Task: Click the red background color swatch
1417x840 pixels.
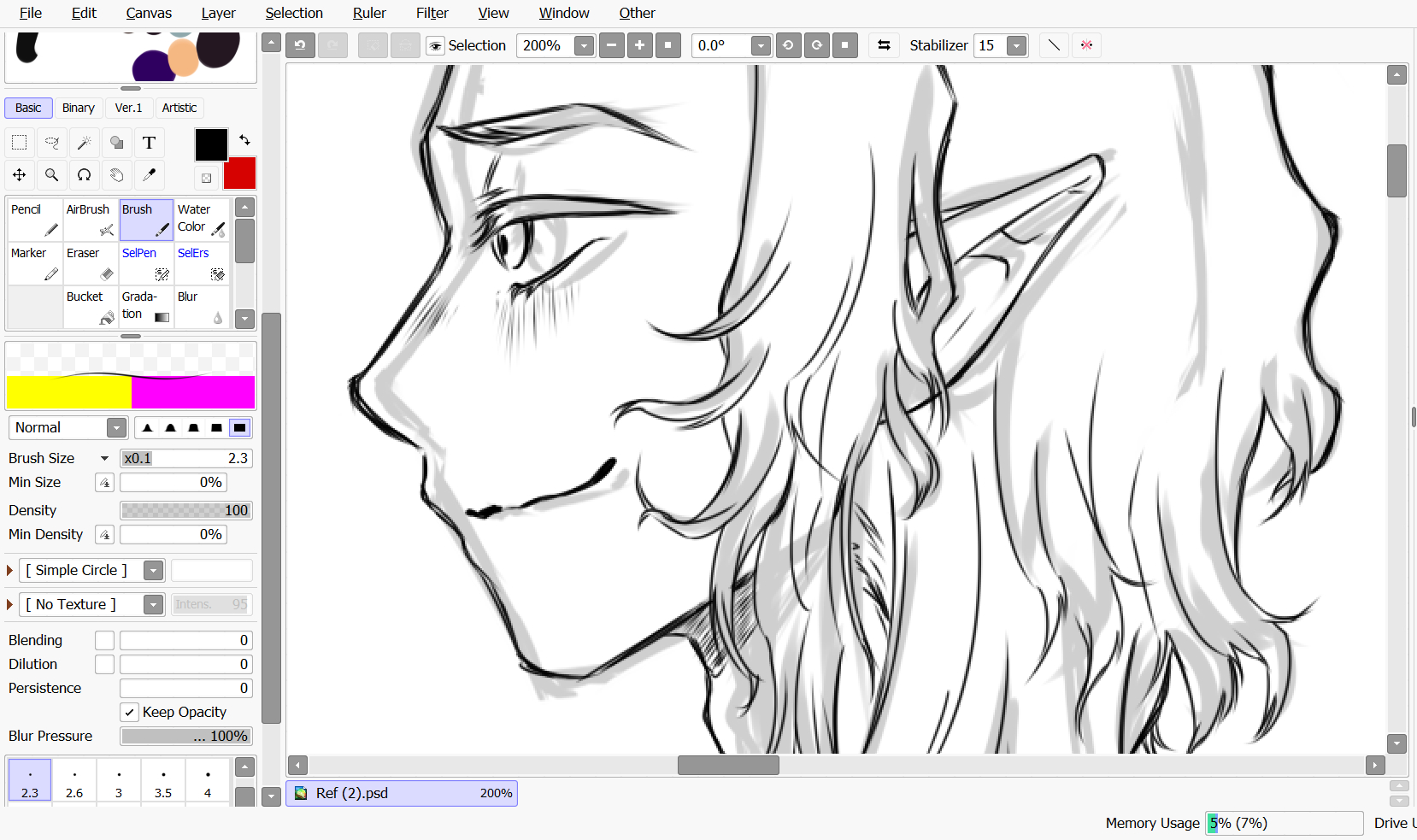Action: click(x=240, y=174)
